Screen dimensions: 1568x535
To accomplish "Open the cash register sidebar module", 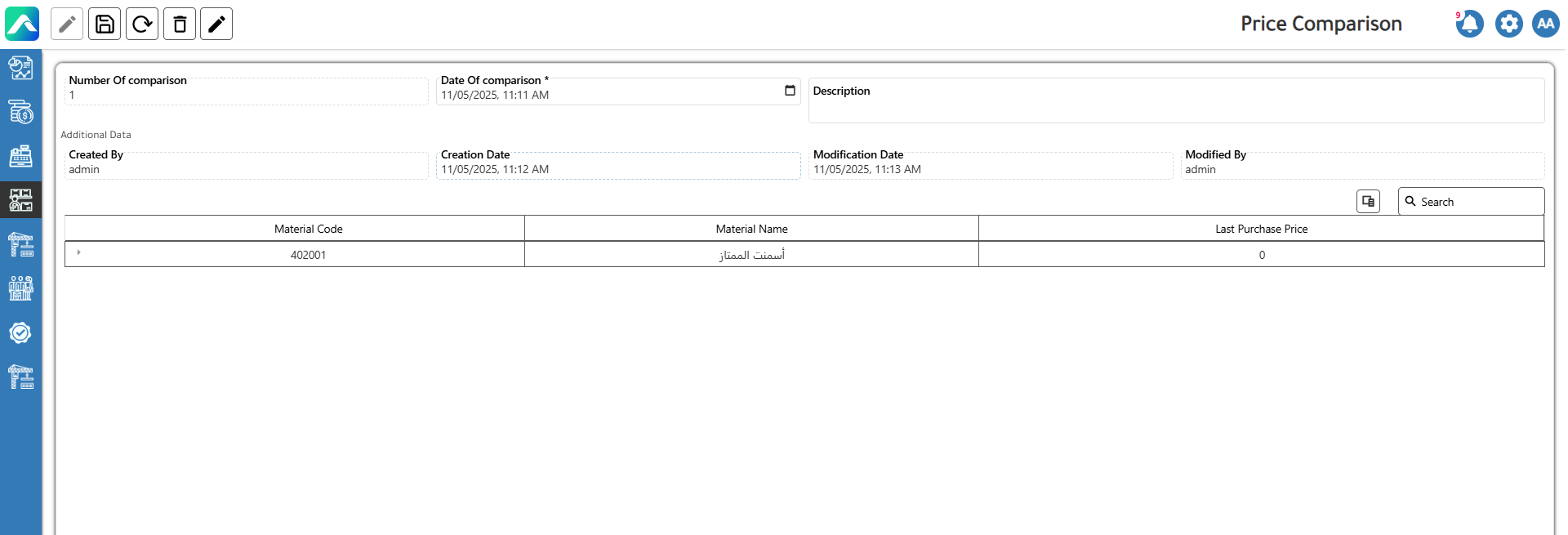I will (x=20, y=156).
